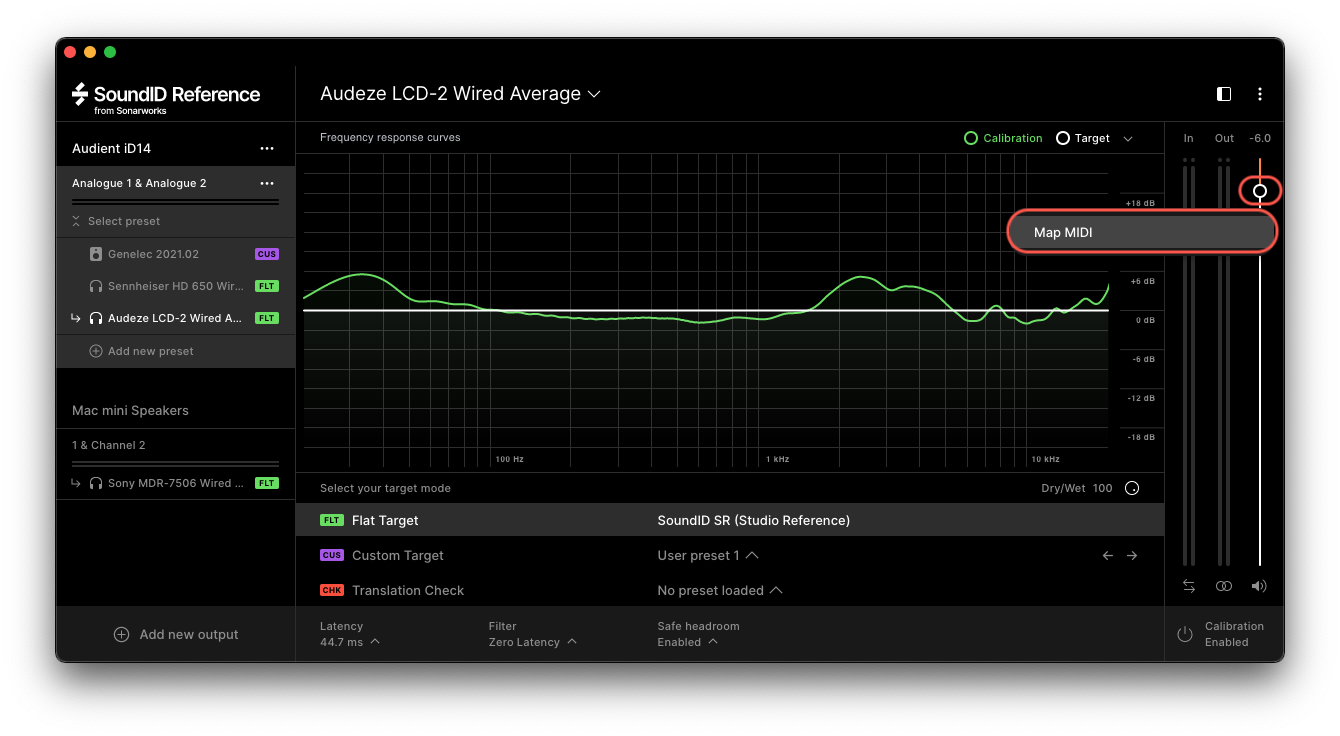Click the Dry/Wet knob
The width and height of the screenshot is (1340, 736).
1132,488
